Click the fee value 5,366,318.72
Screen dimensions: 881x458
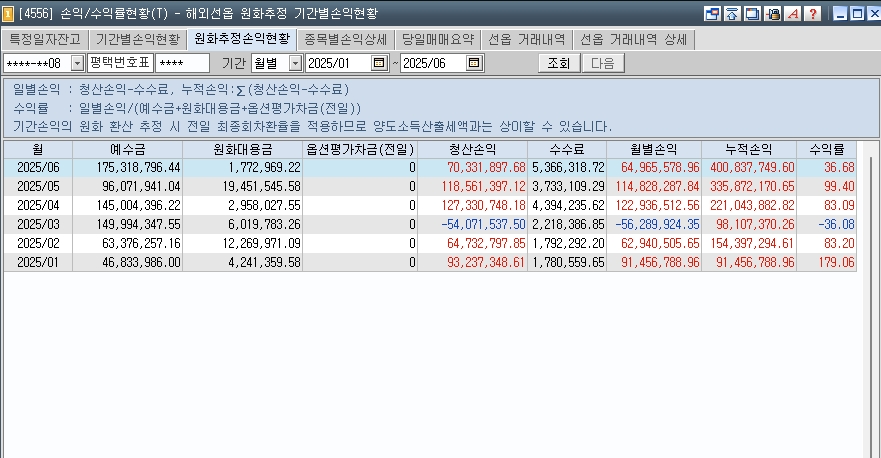(x=569, y=167)
